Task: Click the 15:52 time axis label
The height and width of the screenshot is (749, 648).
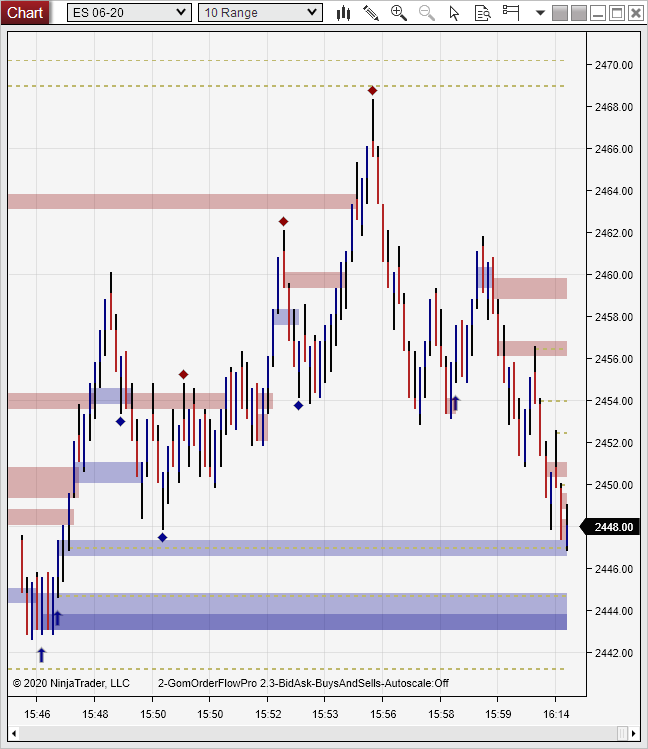Action: (x=268, y=714)
